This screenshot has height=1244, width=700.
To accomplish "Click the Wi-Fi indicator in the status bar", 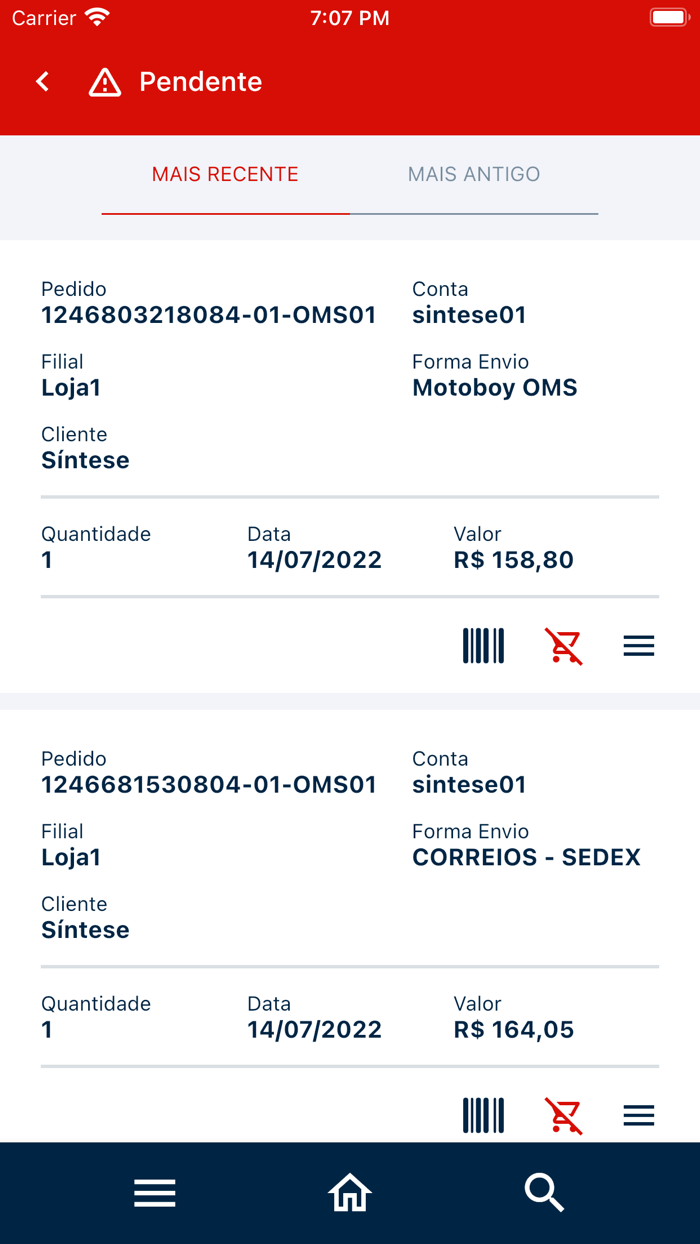I will point(95,17).
